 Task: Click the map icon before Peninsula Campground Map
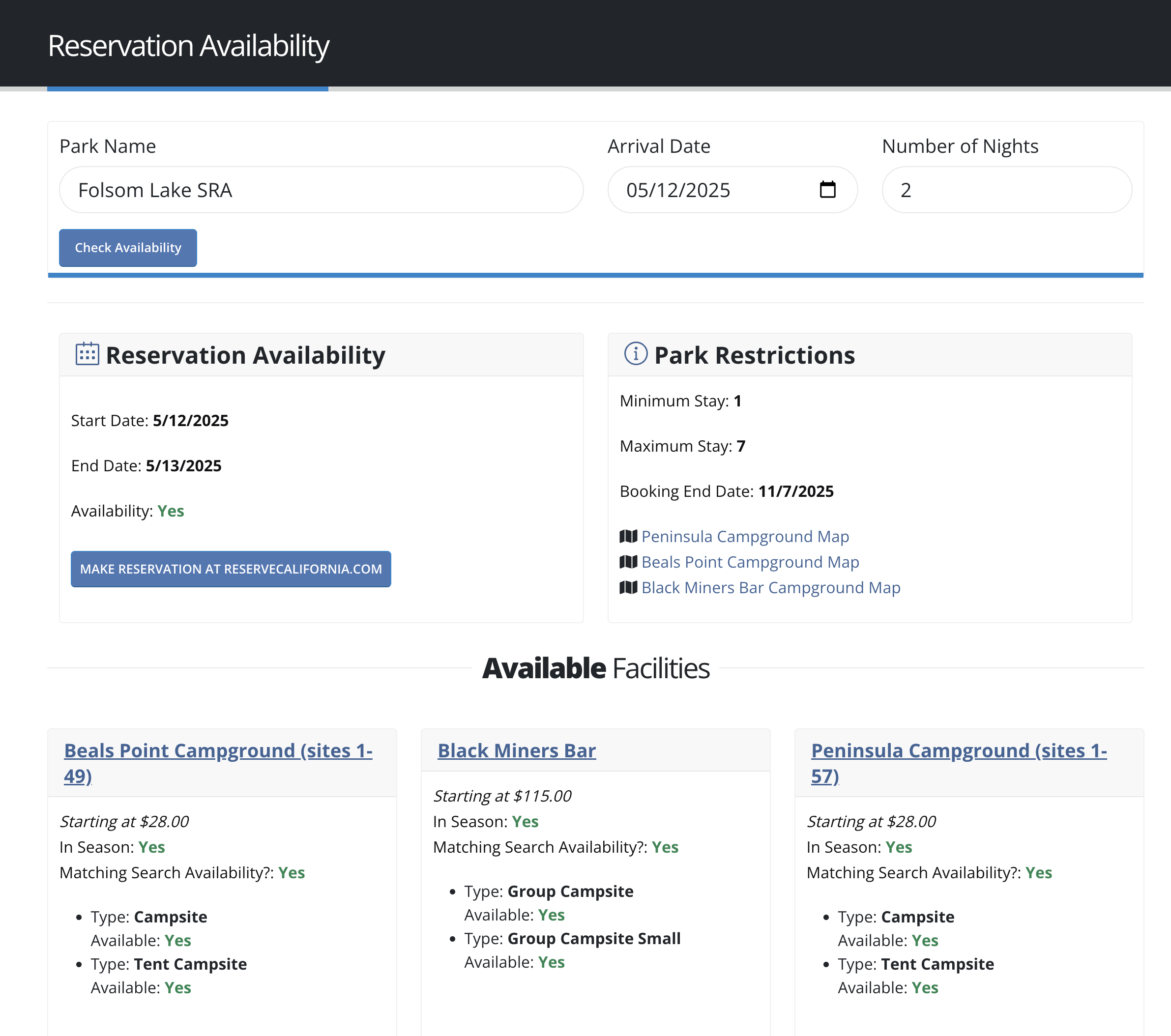[x=629, y=536]
